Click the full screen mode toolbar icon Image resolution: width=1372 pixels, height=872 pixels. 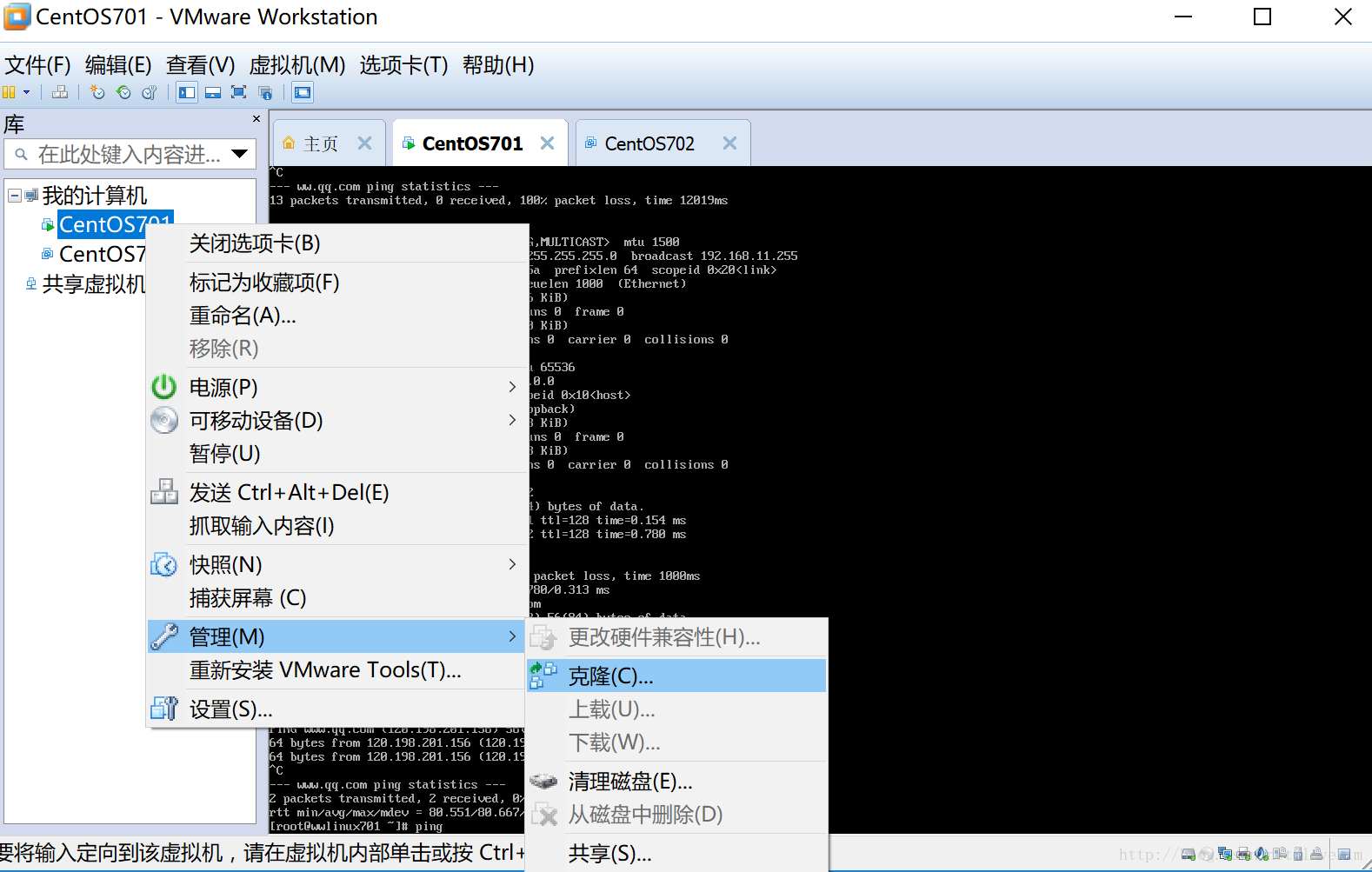tap(239, 92)
